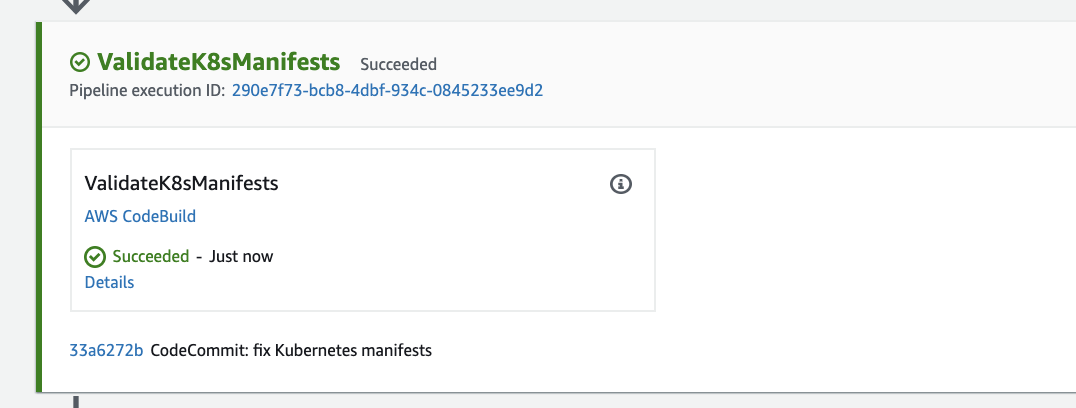The height and width of the screenshot is (408, 1076).
Task: Open commit 33a6272b link
Action: click(x=106, y=350)
